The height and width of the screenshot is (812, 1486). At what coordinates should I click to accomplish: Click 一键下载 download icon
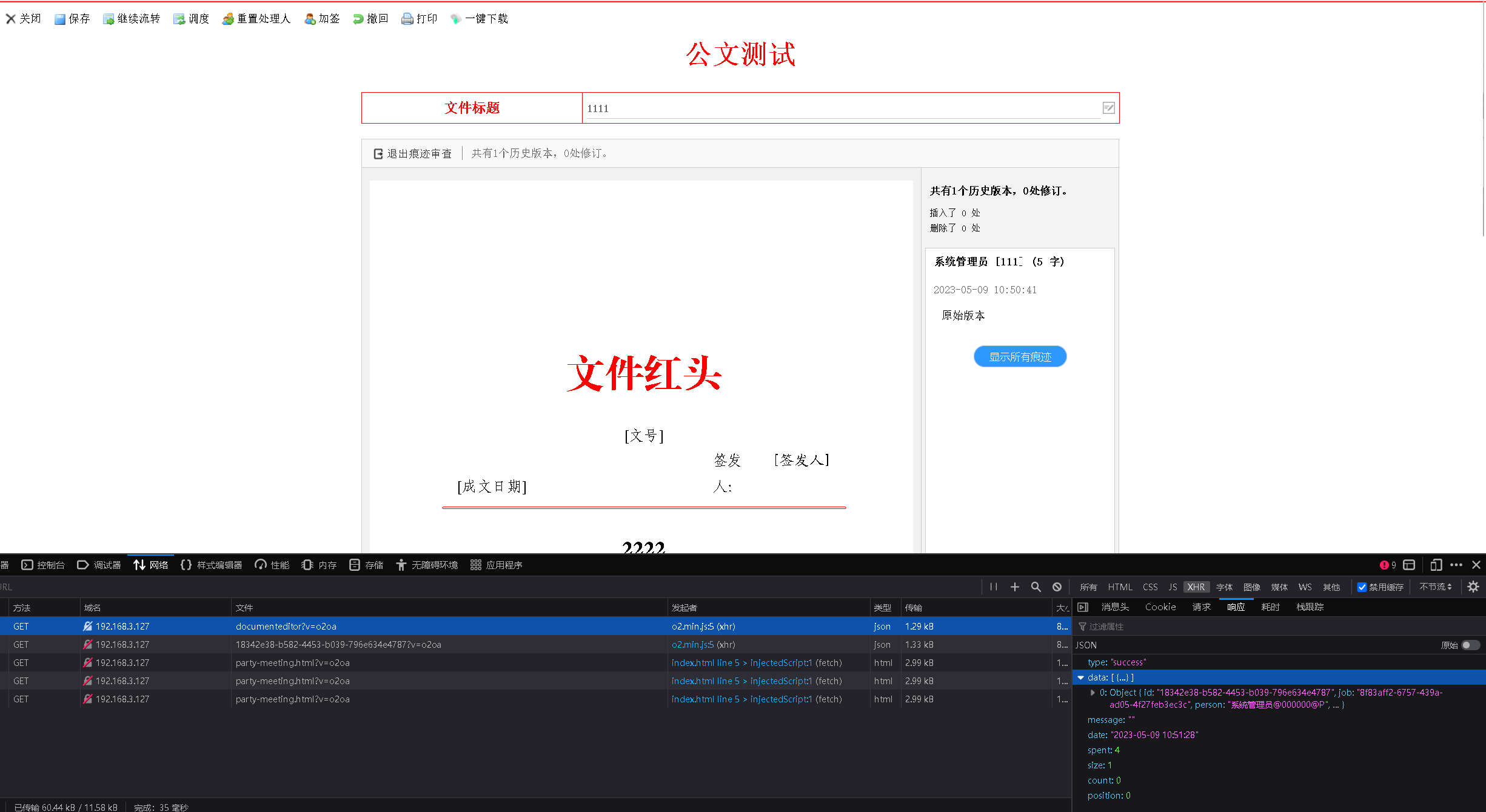point(456,19)
